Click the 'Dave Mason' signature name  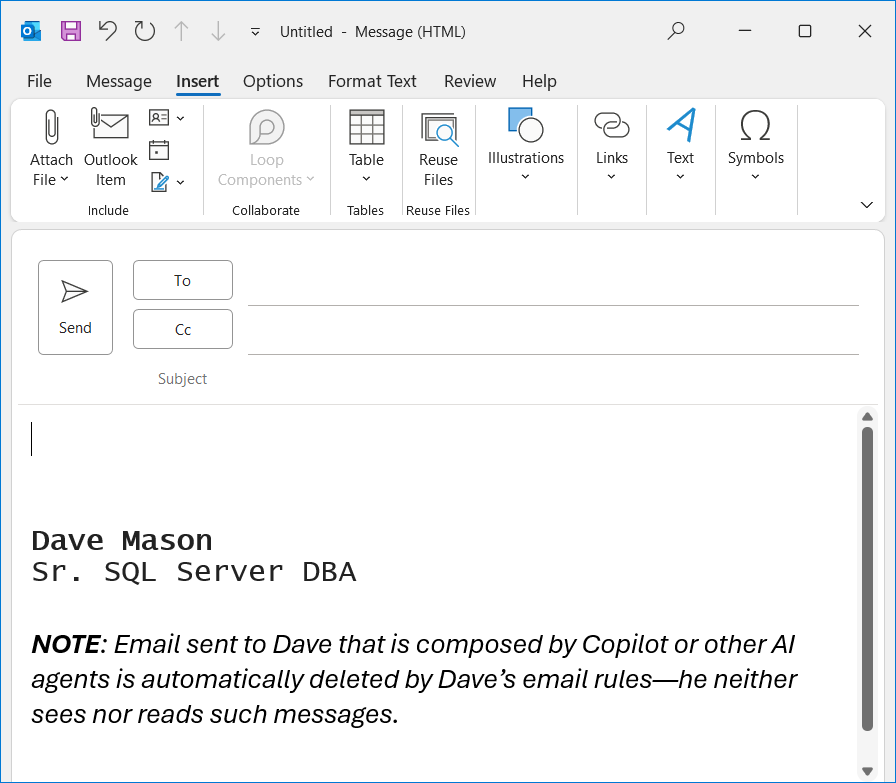(x=122, y=541)
